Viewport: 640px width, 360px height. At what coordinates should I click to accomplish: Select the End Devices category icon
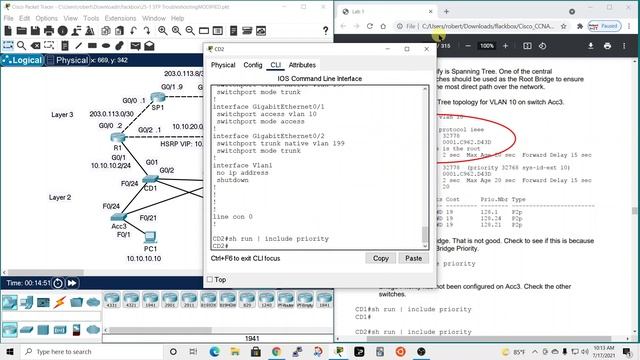point(27,302)
